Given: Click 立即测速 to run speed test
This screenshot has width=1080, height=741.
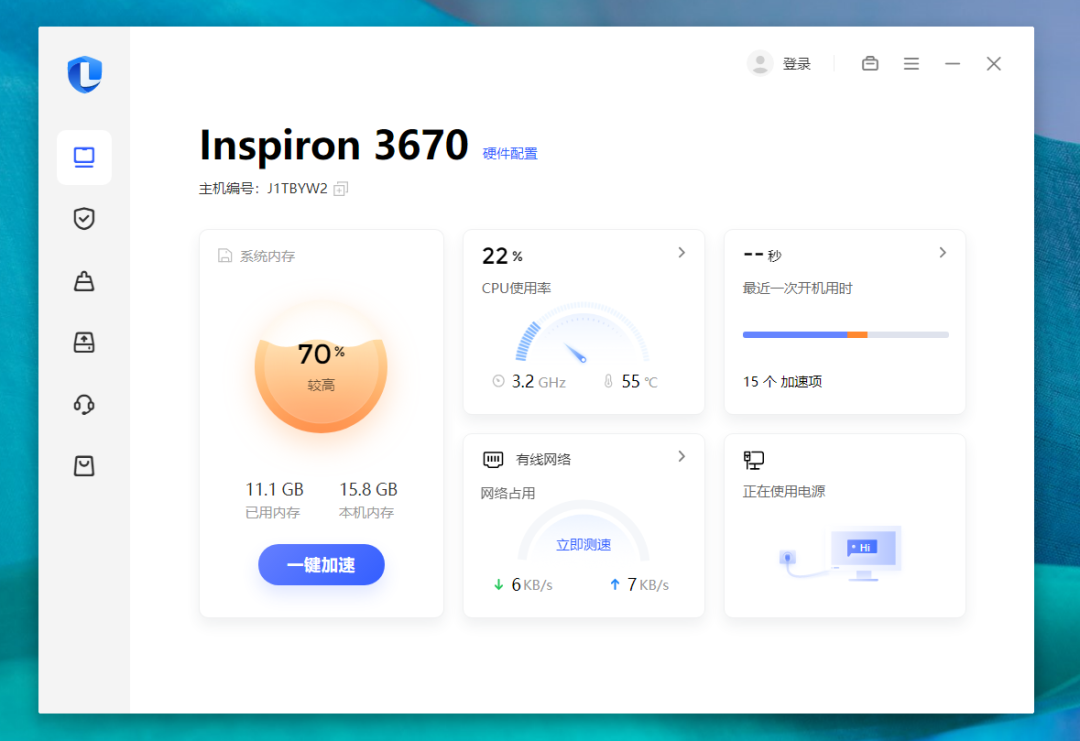Looking at the screenshot, I should (583, 545).
